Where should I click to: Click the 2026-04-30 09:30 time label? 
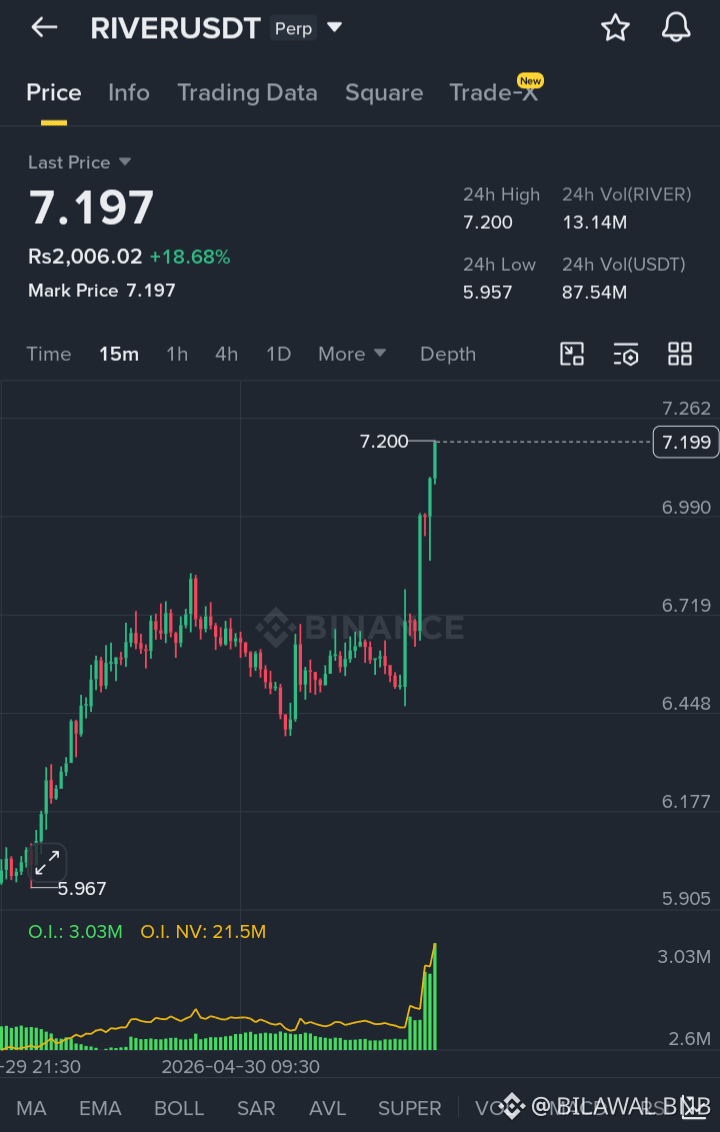[x=240, y=1066]
